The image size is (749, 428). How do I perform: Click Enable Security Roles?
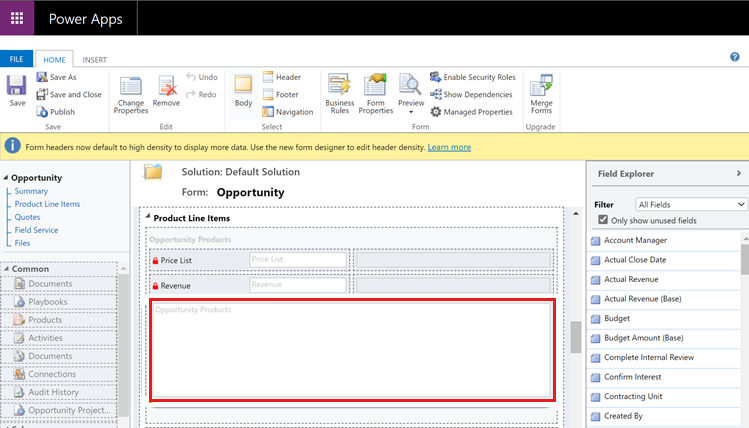tap(472, 77)
